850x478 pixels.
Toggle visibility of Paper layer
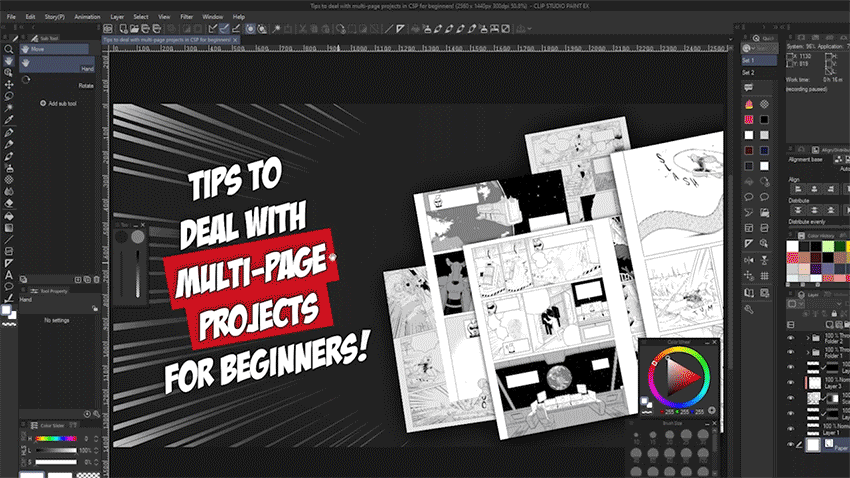790,444
